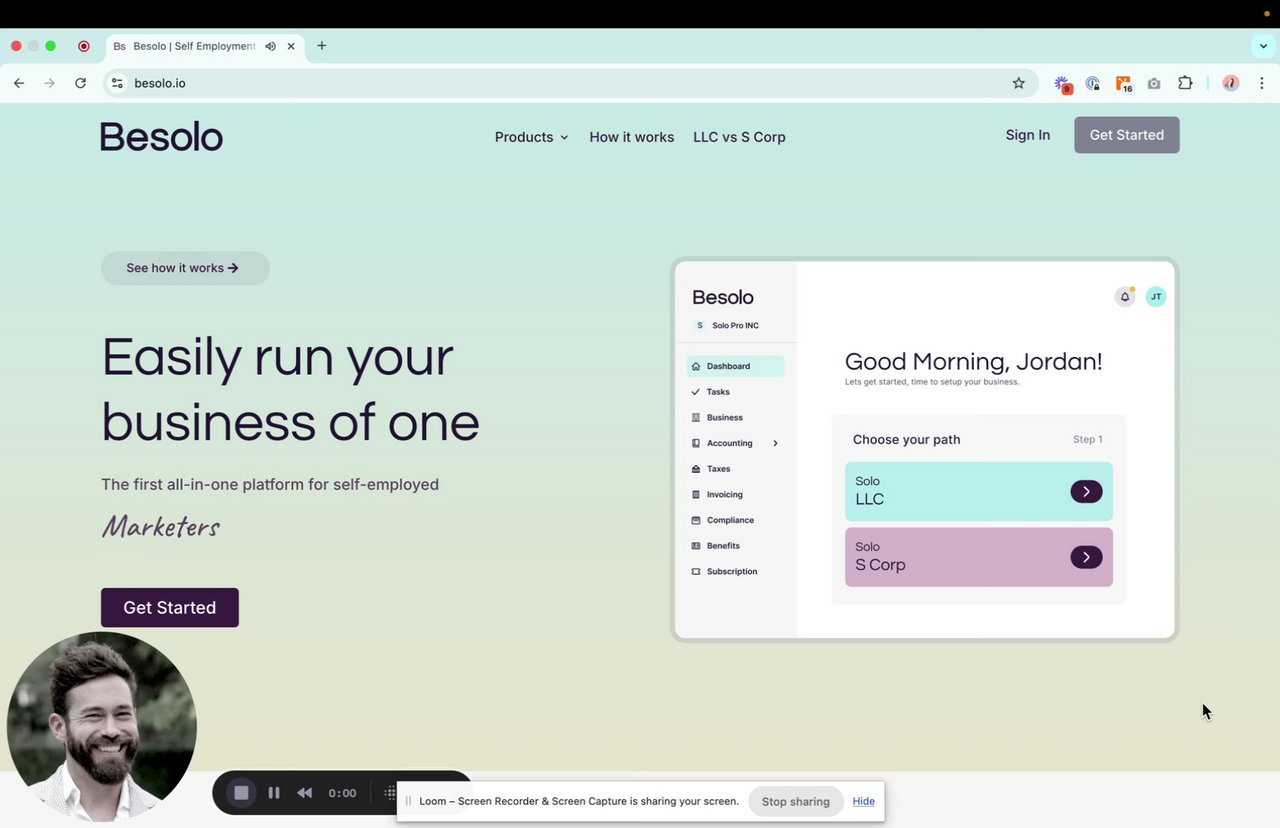The image size is (1280, 828).
Task: Open the site information icon in address bar
Action: point(117,83)
